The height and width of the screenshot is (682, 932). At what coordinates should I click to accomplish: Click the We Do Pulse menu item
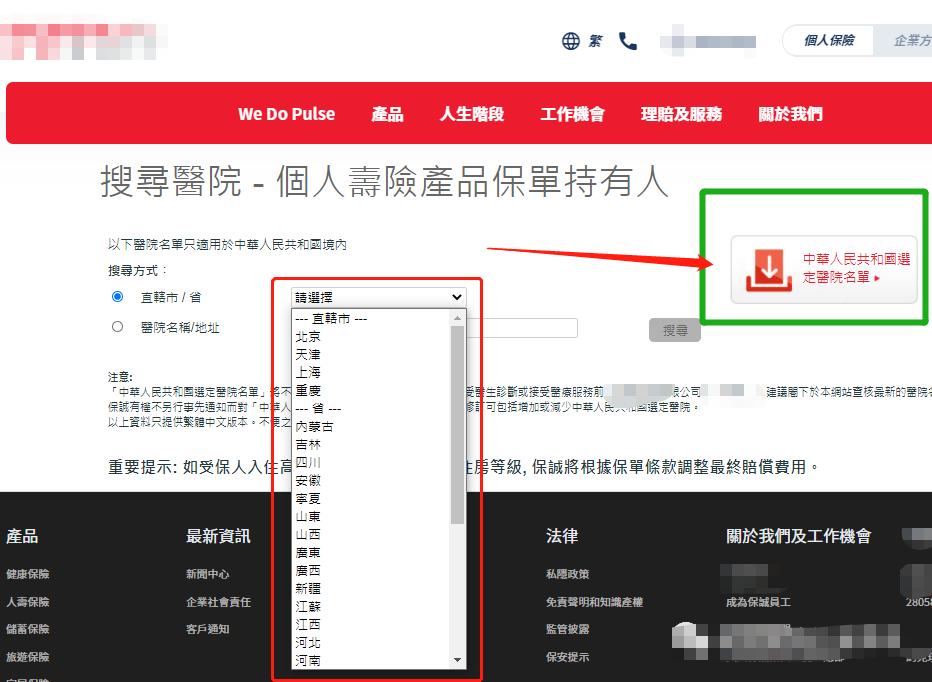pyautogui.click(x=286, y=113)
